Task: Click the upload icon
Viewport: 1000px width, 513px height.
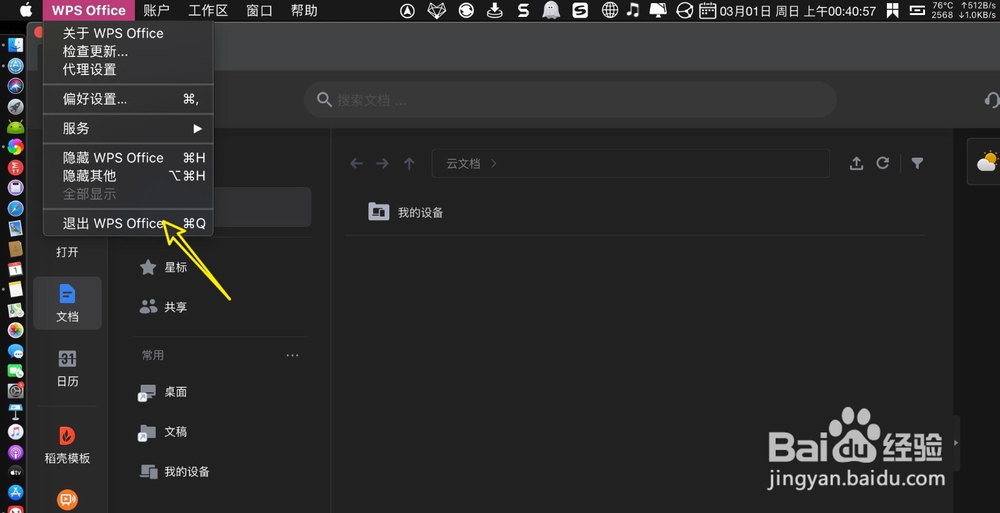Action: point(857,163)
